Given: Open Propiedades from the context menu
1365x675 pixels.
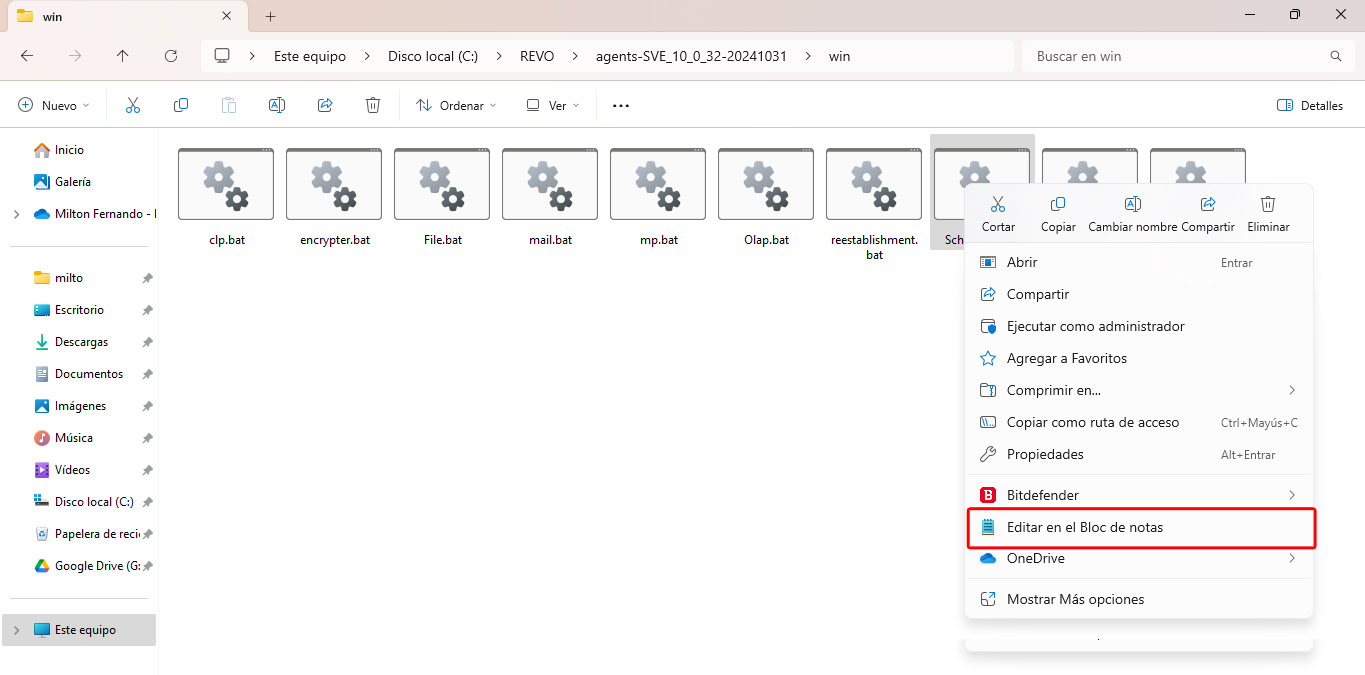Looking at the screenshot, I should 1045,454.
